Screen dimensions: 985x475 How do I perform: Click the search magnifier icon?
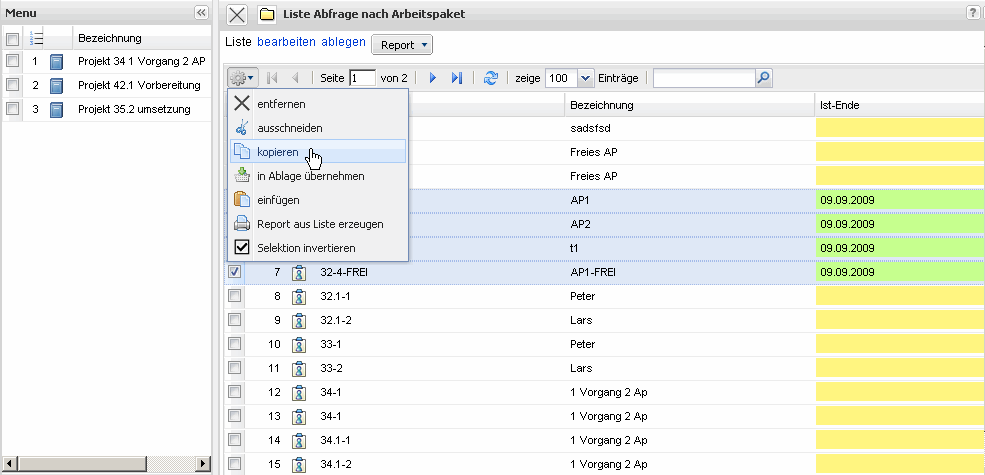coord(763,78)
